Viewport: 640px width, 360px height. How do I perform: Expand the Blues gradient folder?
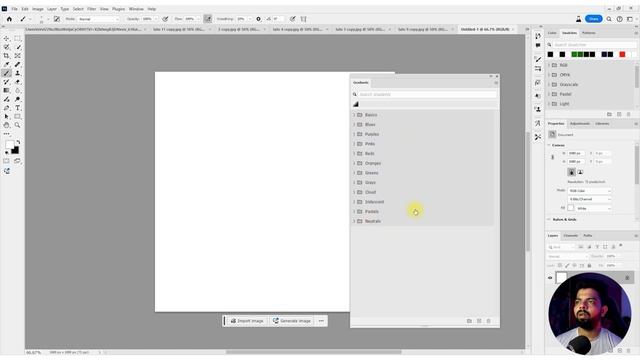(354, 124)
